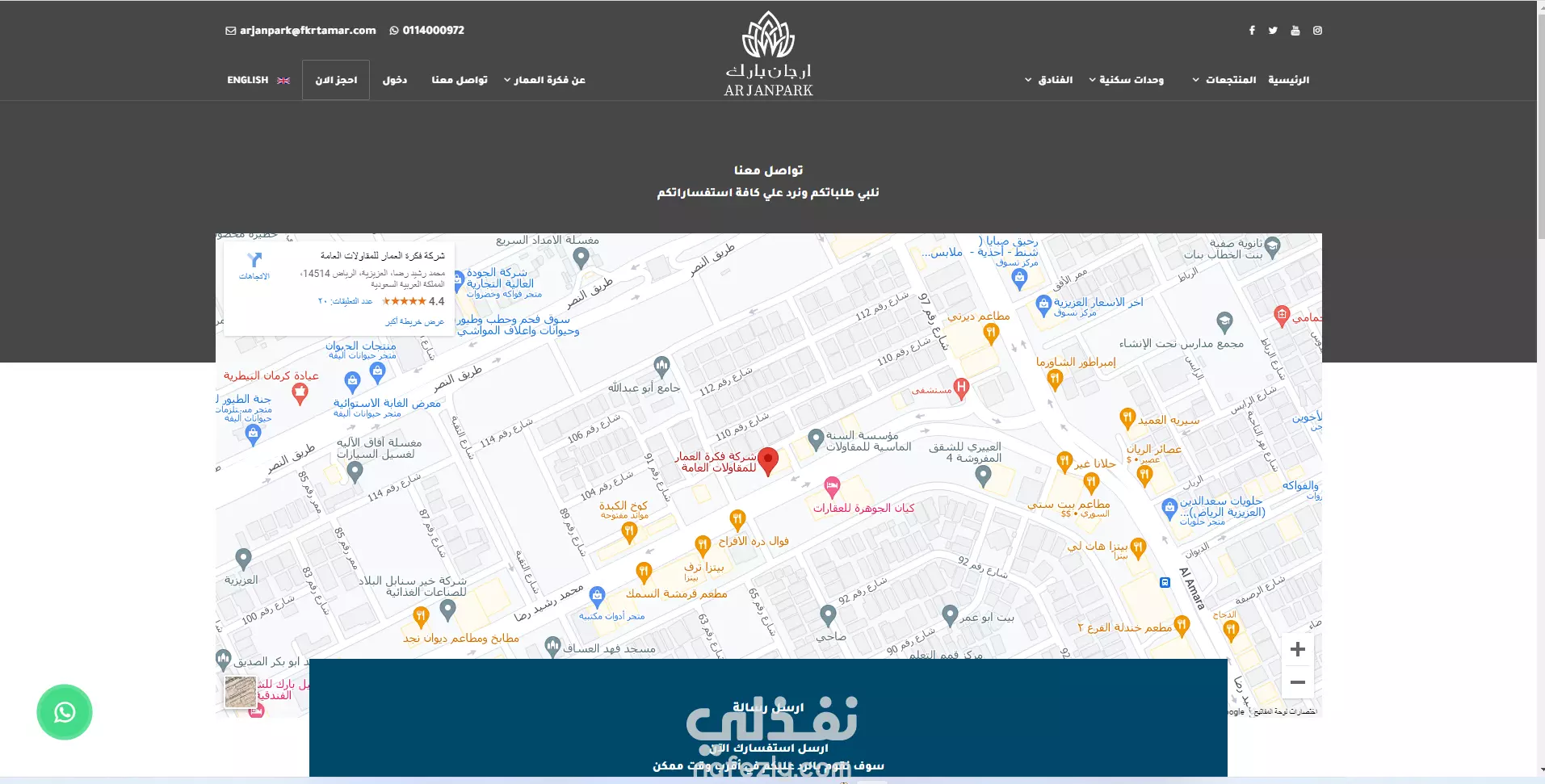Expand the الفنادق dropdown menu
This screenshot has width=1545, height=784.
(1048, 80)
